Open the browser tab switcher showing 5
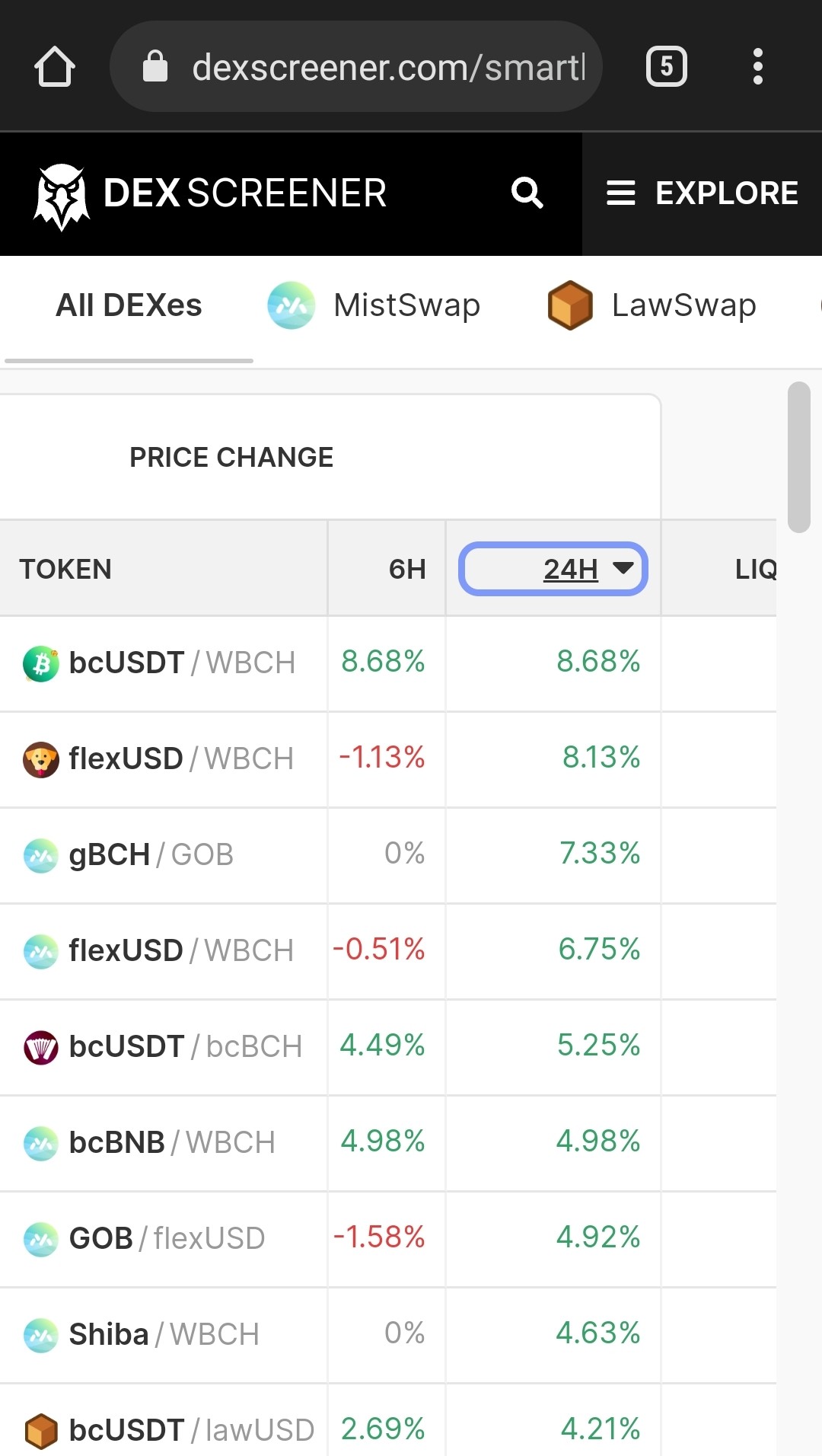The width and height of the screenshot is (822, 1456). pyautogui.click(x=667, y=66)
